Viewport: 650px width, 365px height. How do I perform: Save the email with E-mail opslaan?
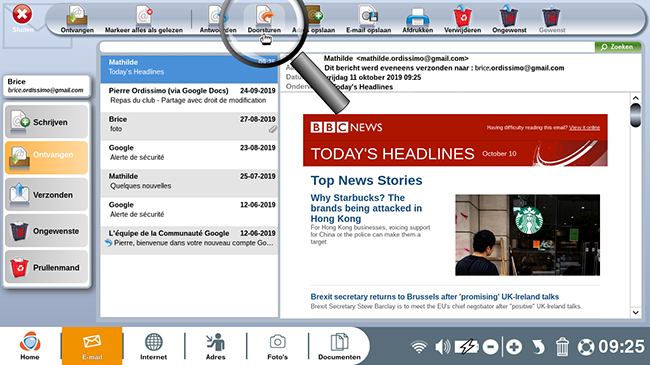pos(368,19)
